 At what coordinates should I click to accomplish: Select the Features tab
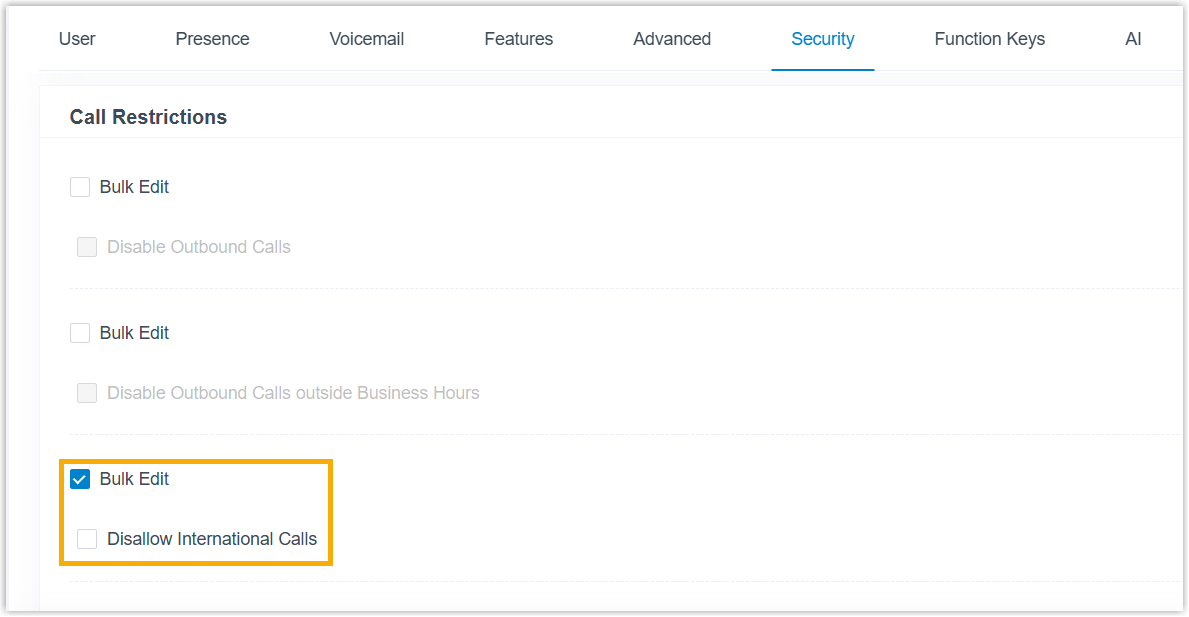click(x=518, y=39)
